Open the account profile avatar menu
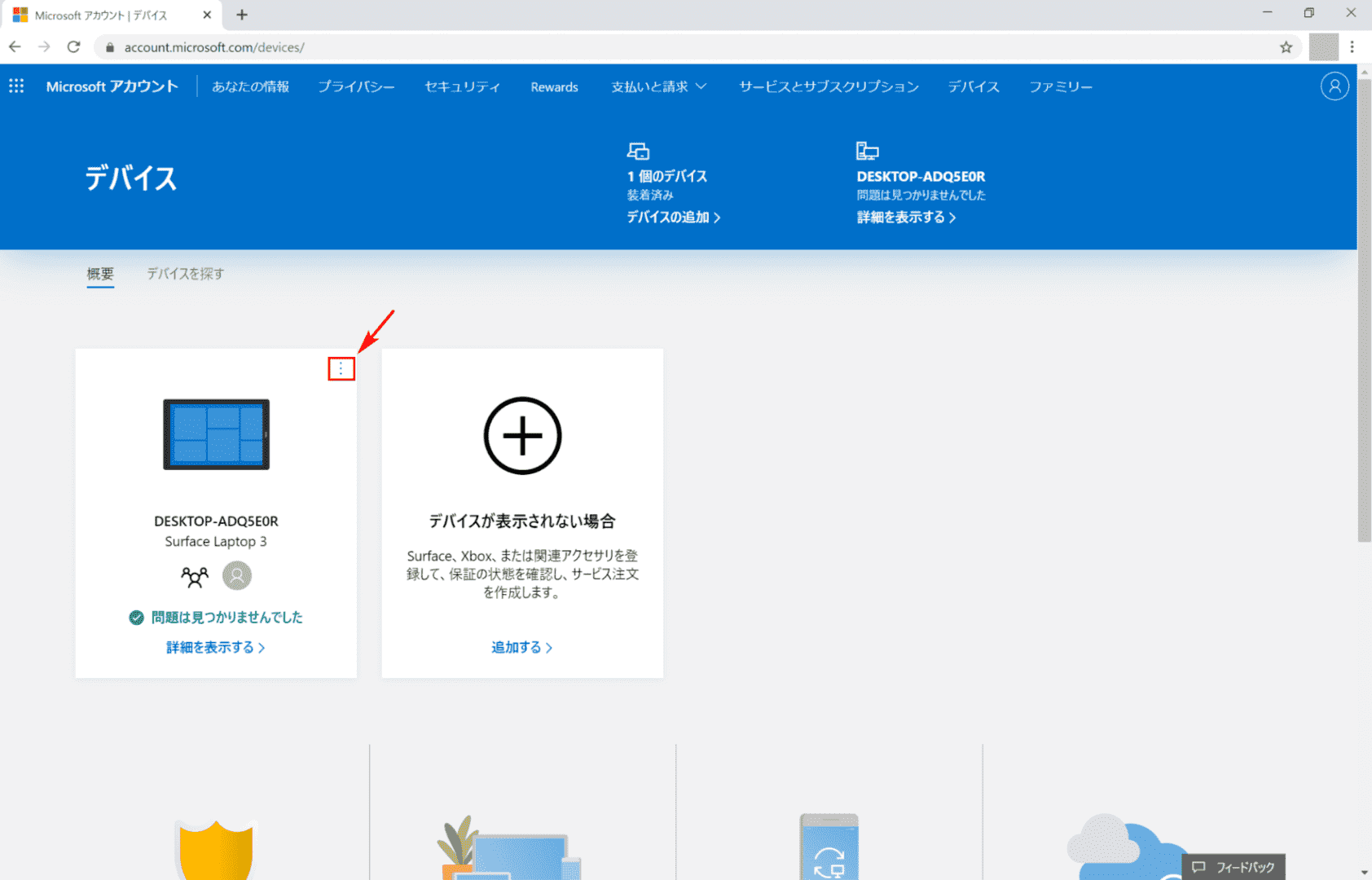This screenshot has height=880, width=1372. (1335, 86)
